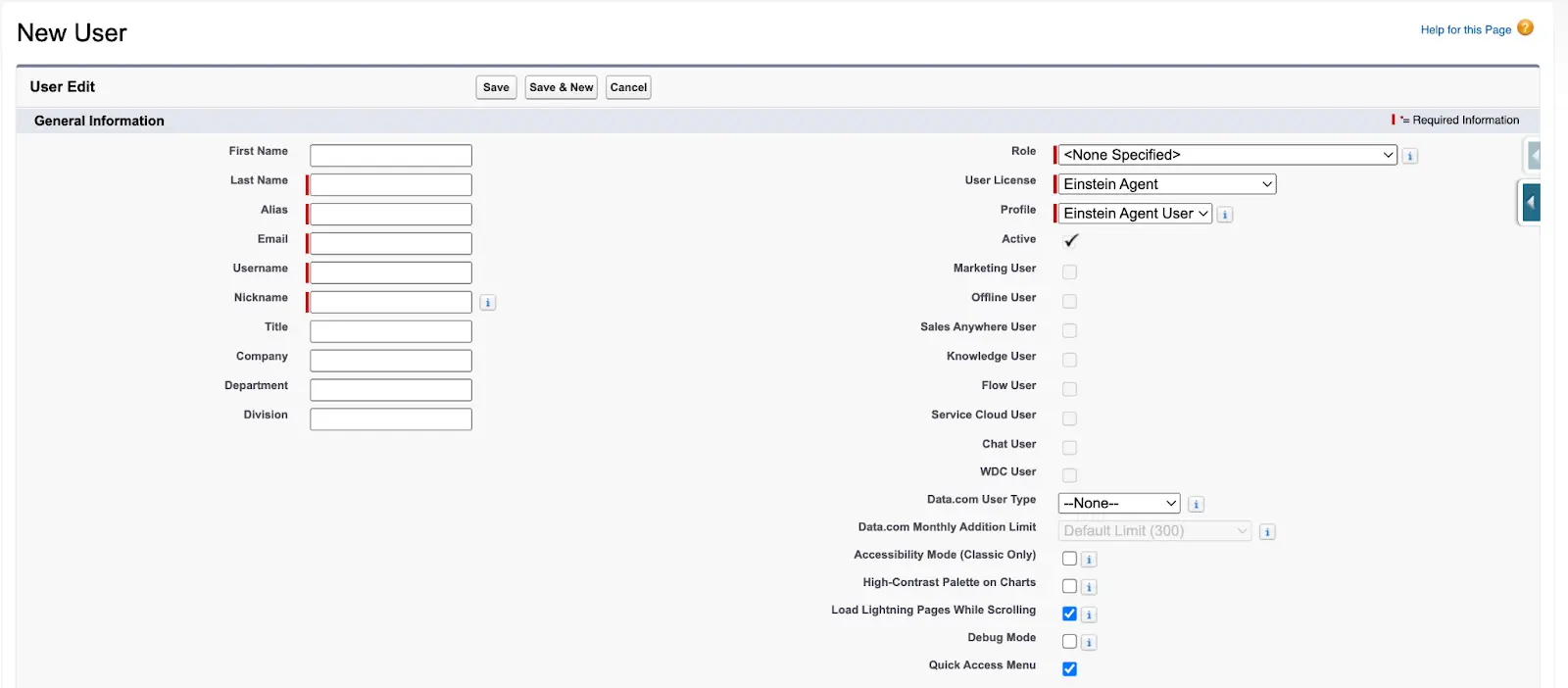
Task: Click the help question mark icon
Action: click(x=1525, y=28)
